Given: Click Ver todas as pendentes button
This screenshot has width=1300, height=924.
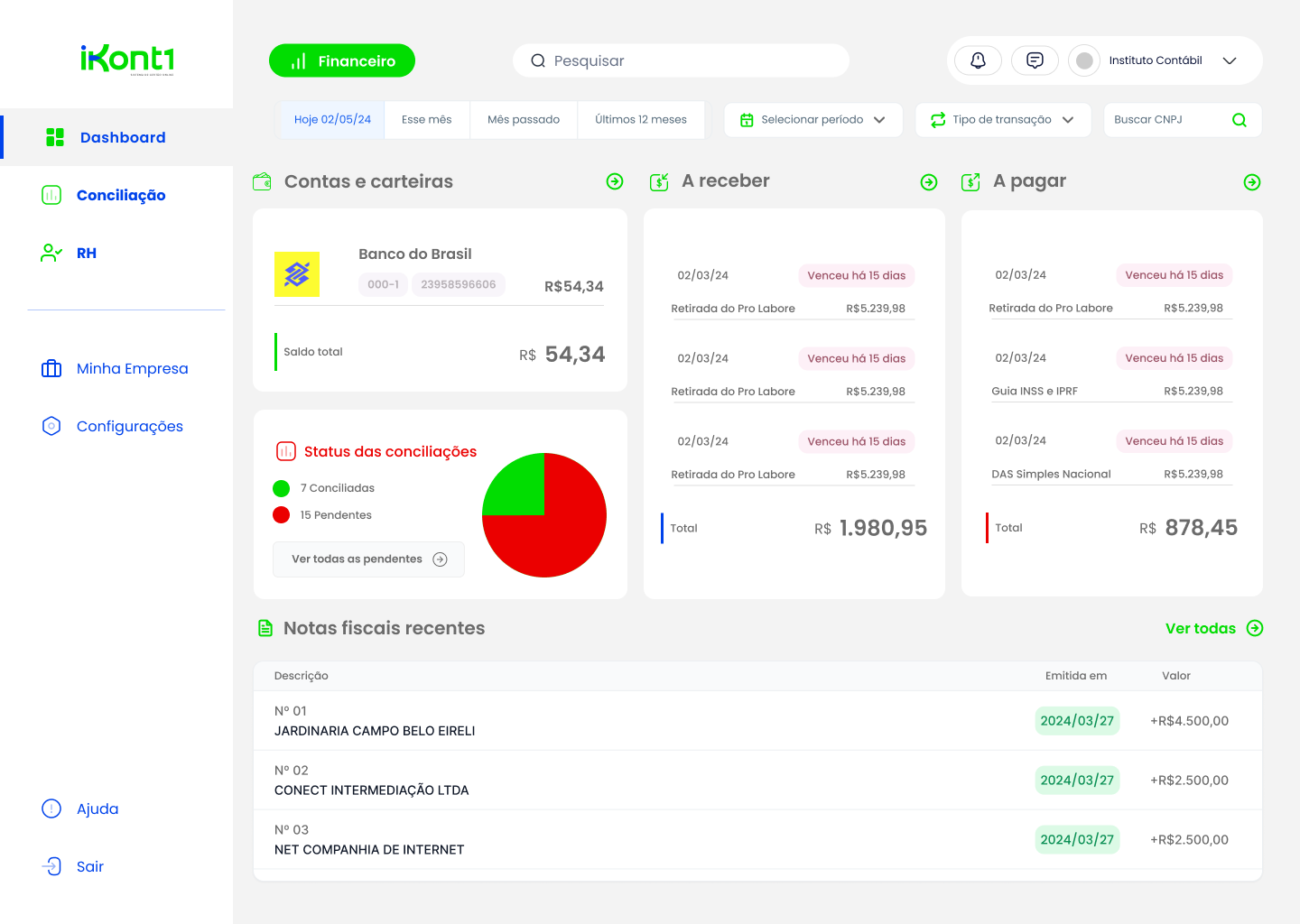Looking at the screenshot, I should (x=368, y=559).
